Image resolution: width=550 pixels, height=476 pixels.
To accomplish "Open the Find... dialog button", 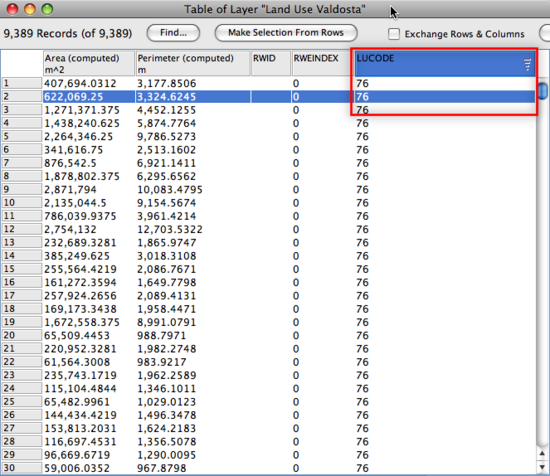I will point(173,33).
